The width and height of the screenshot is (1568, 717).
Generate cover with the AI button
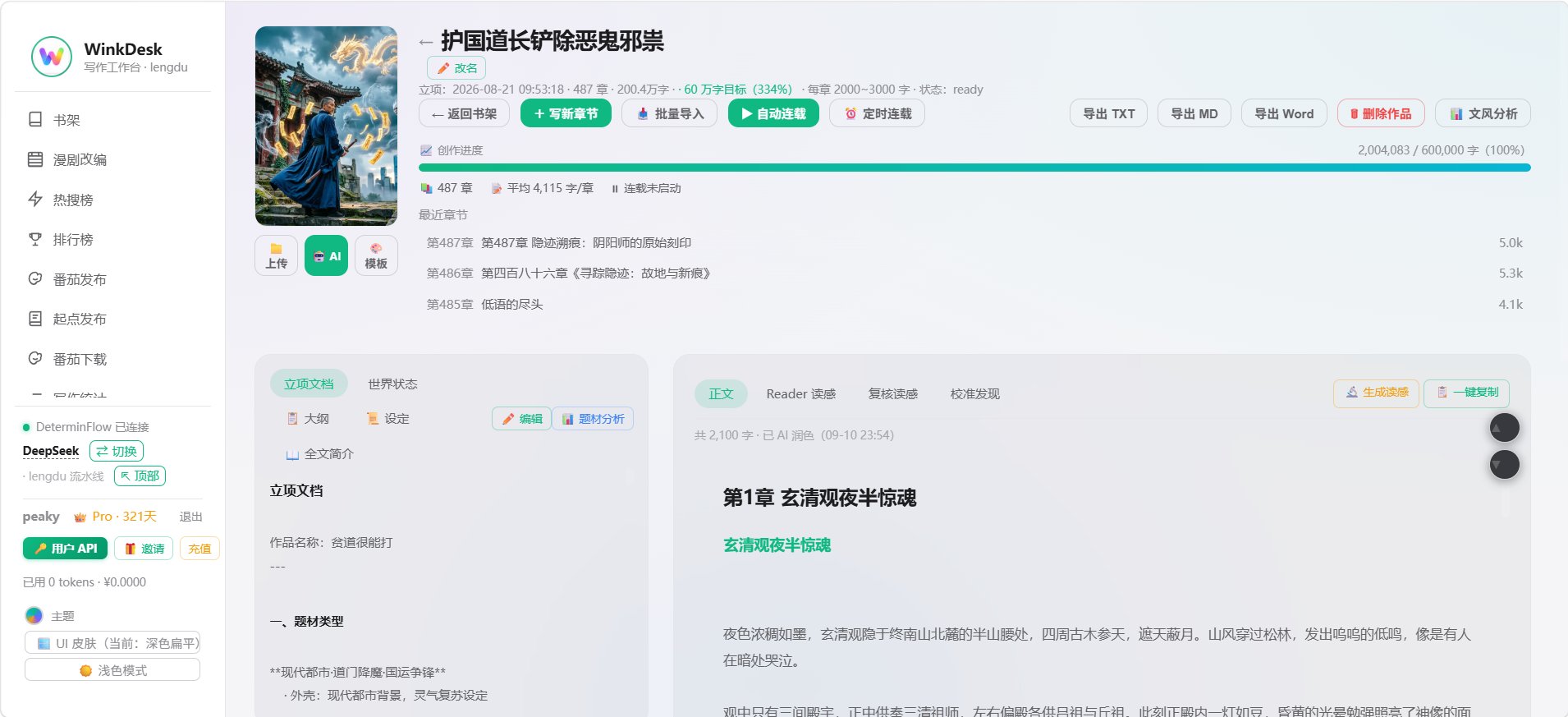tap(326, 255)
